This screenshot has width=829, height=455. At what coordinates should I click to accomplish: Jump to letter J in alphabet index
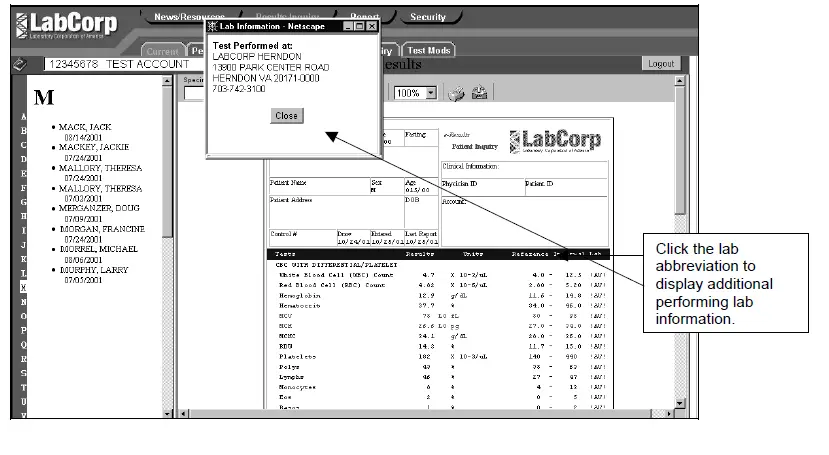click(23, 245)
